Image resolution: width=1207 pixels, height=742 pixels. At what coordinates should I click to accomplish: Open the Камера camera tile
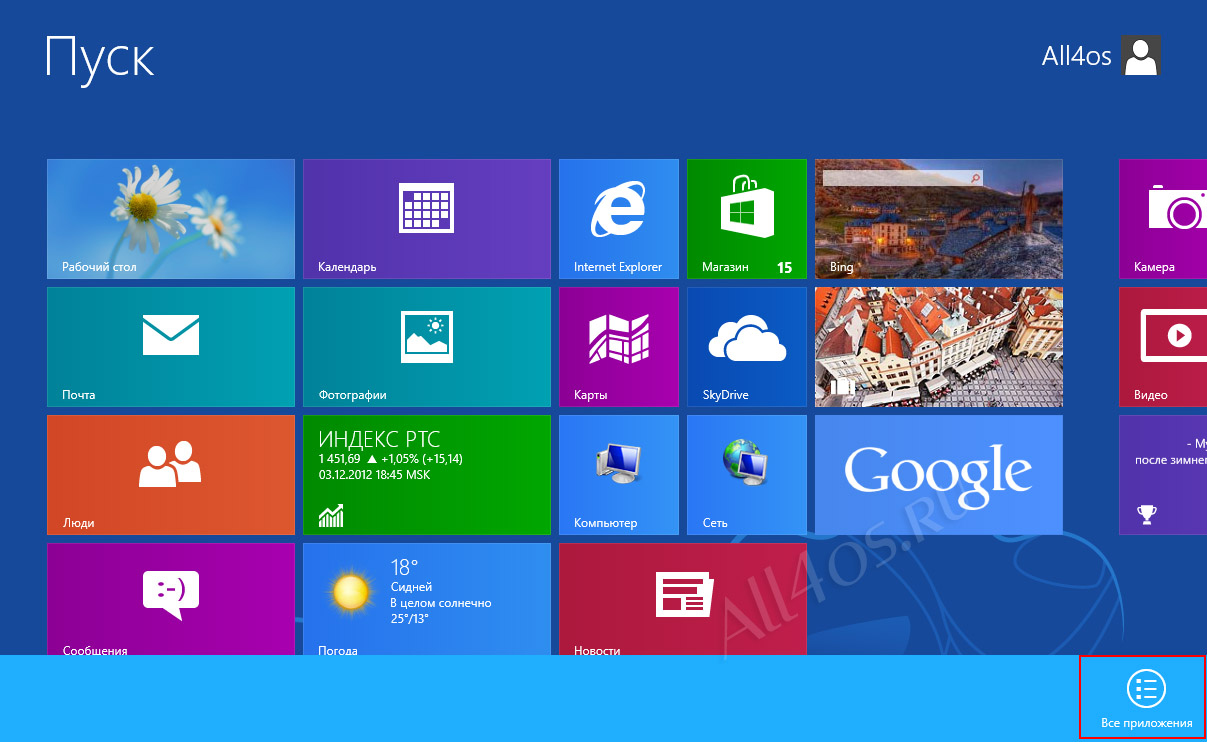1163,219
